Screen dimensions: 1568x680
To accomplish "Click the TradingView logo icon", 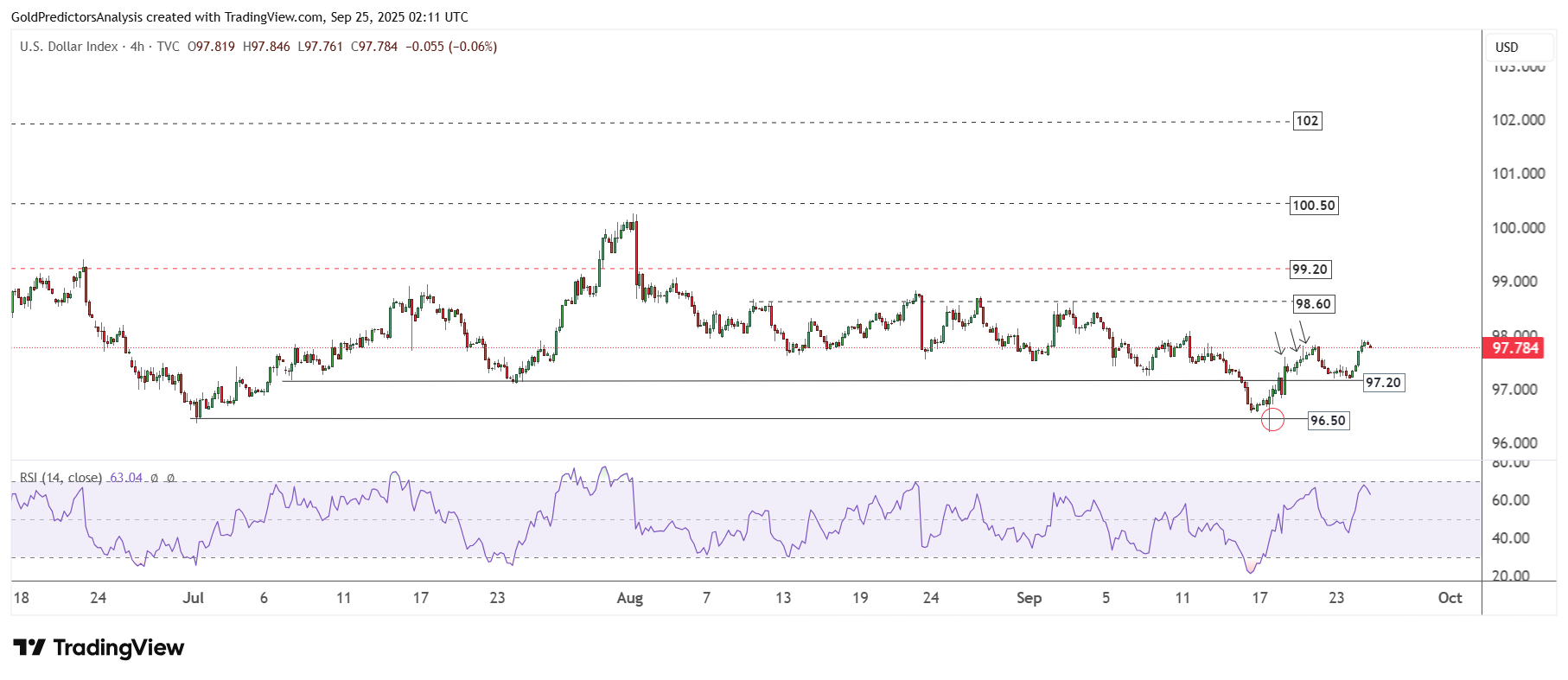I will coord(29,647).
